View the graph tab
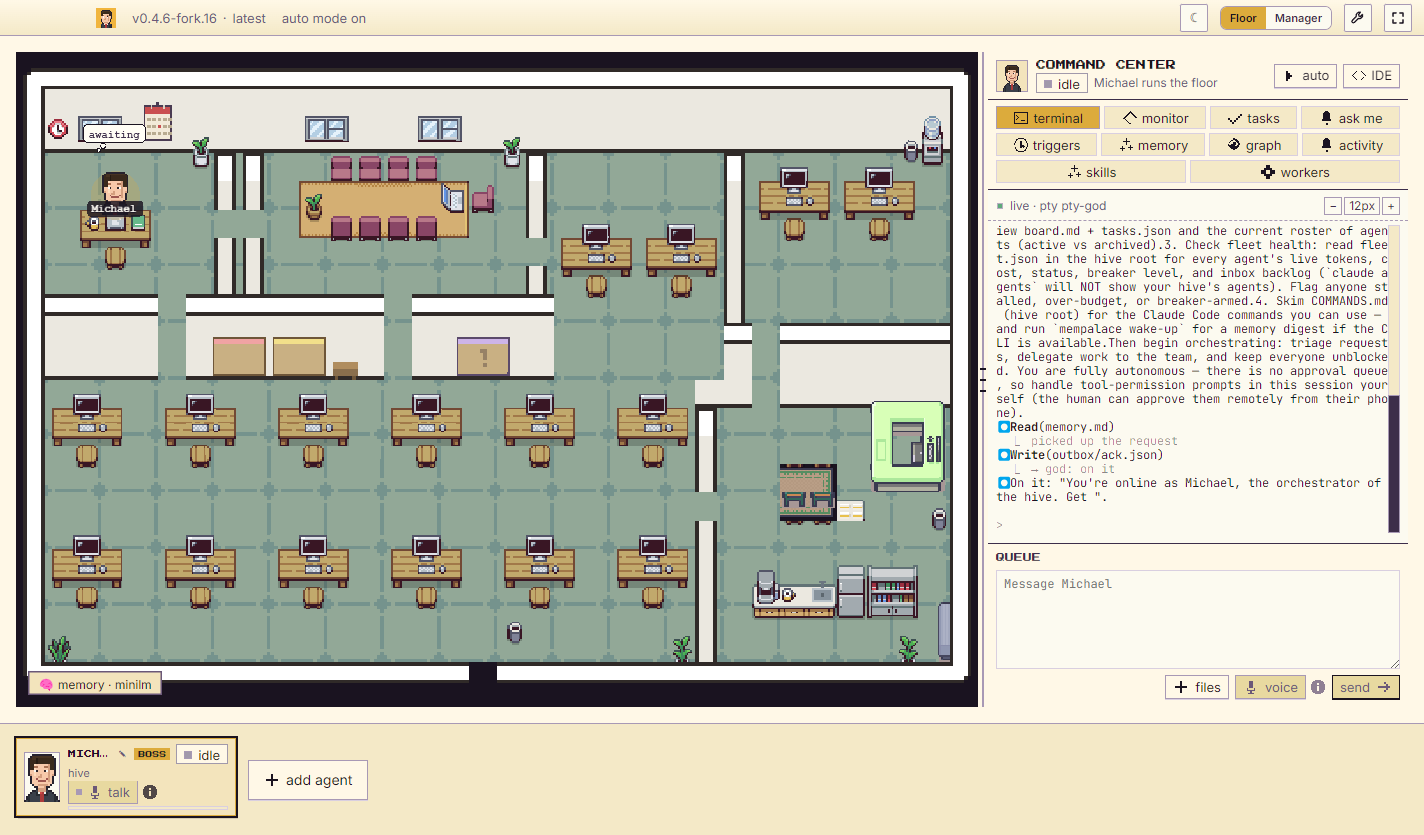This screenshot has height=835, width=1424. [1254, 145]
